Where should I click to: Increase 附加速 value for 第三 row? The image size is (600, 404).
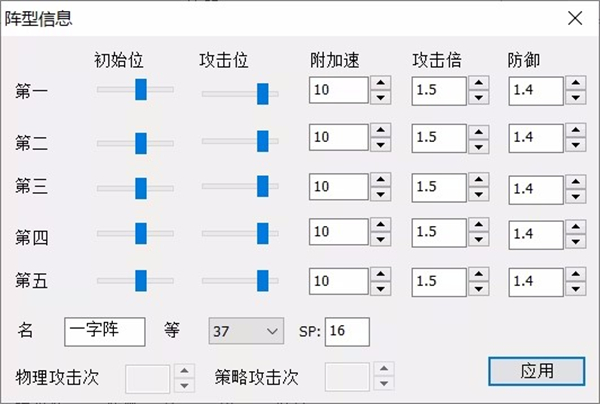click(x=380, y=179)
